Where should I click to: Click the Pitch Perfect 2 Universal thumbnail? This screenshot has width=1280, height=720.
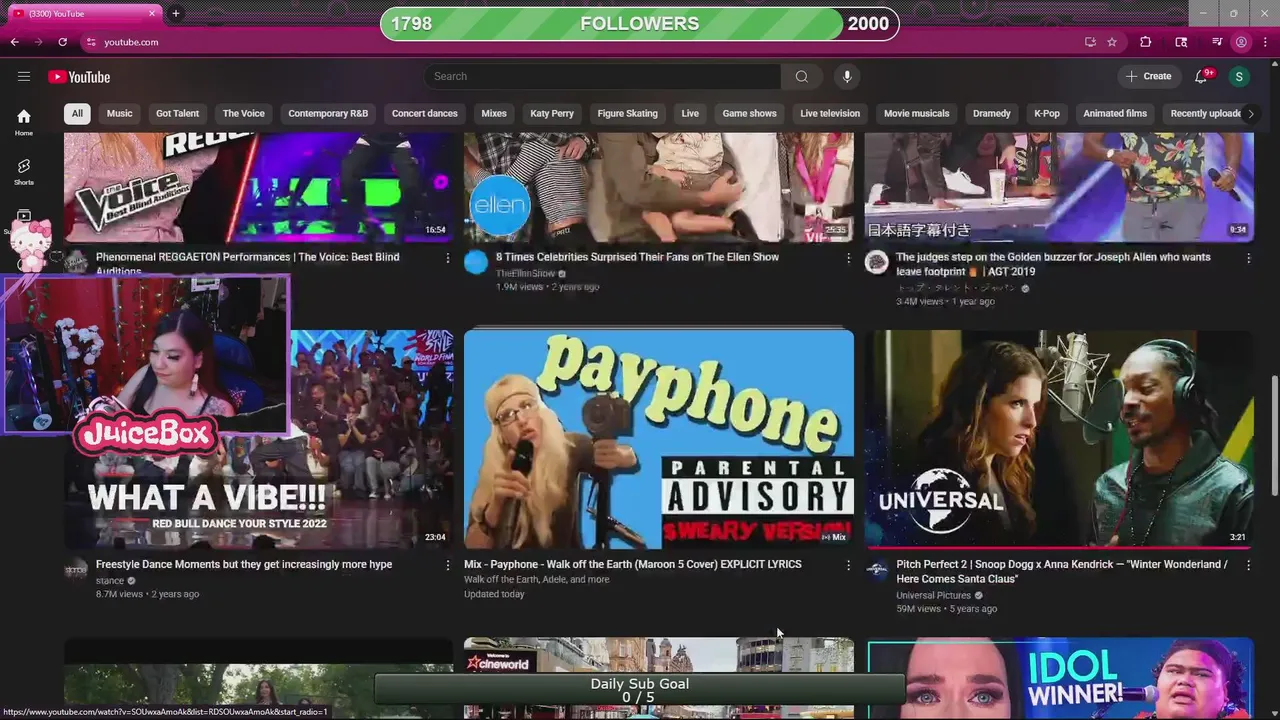point(1059,439)
